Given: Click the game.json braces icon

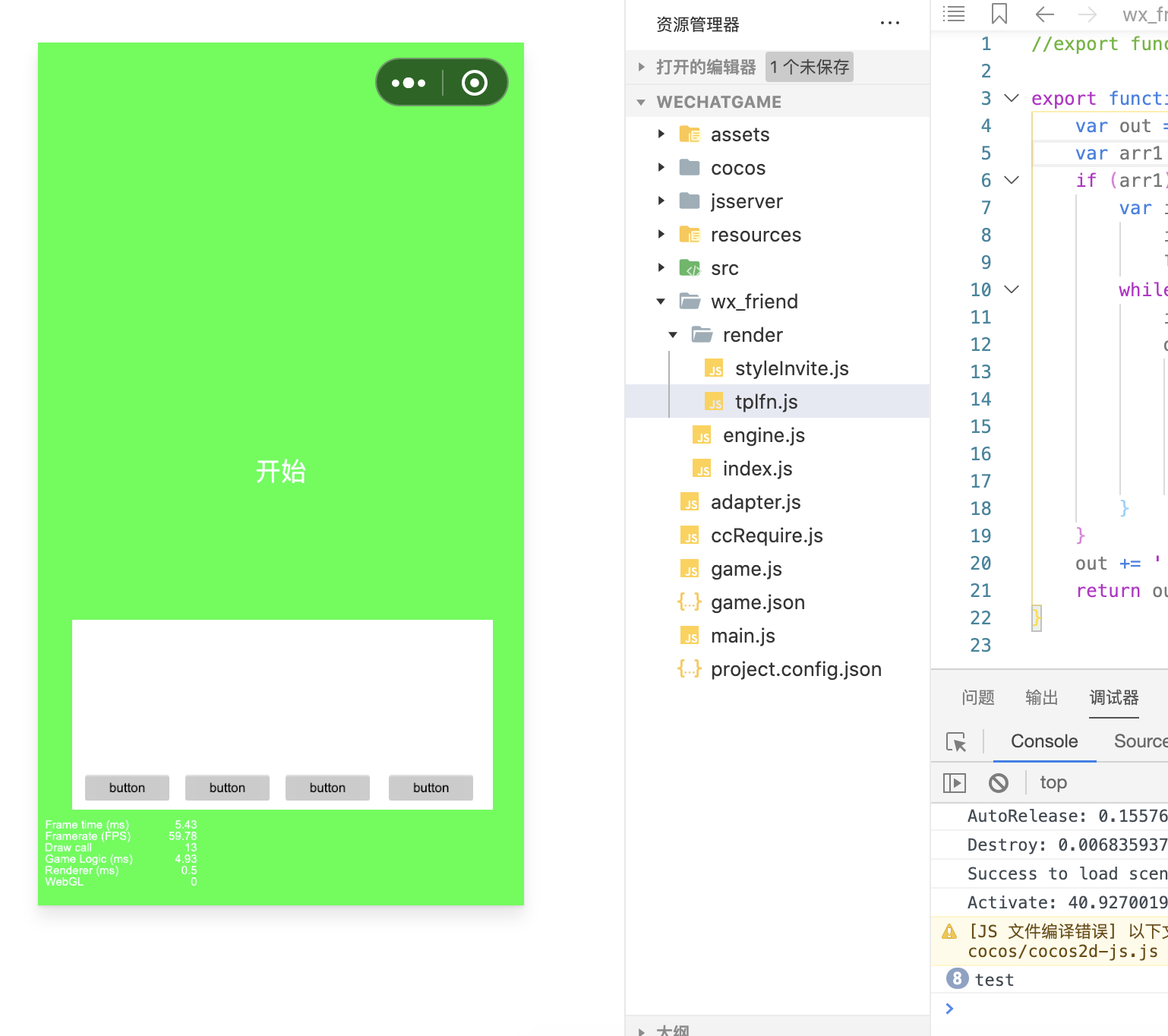Looking at the screenshot, I should click(x=690, y=602).
